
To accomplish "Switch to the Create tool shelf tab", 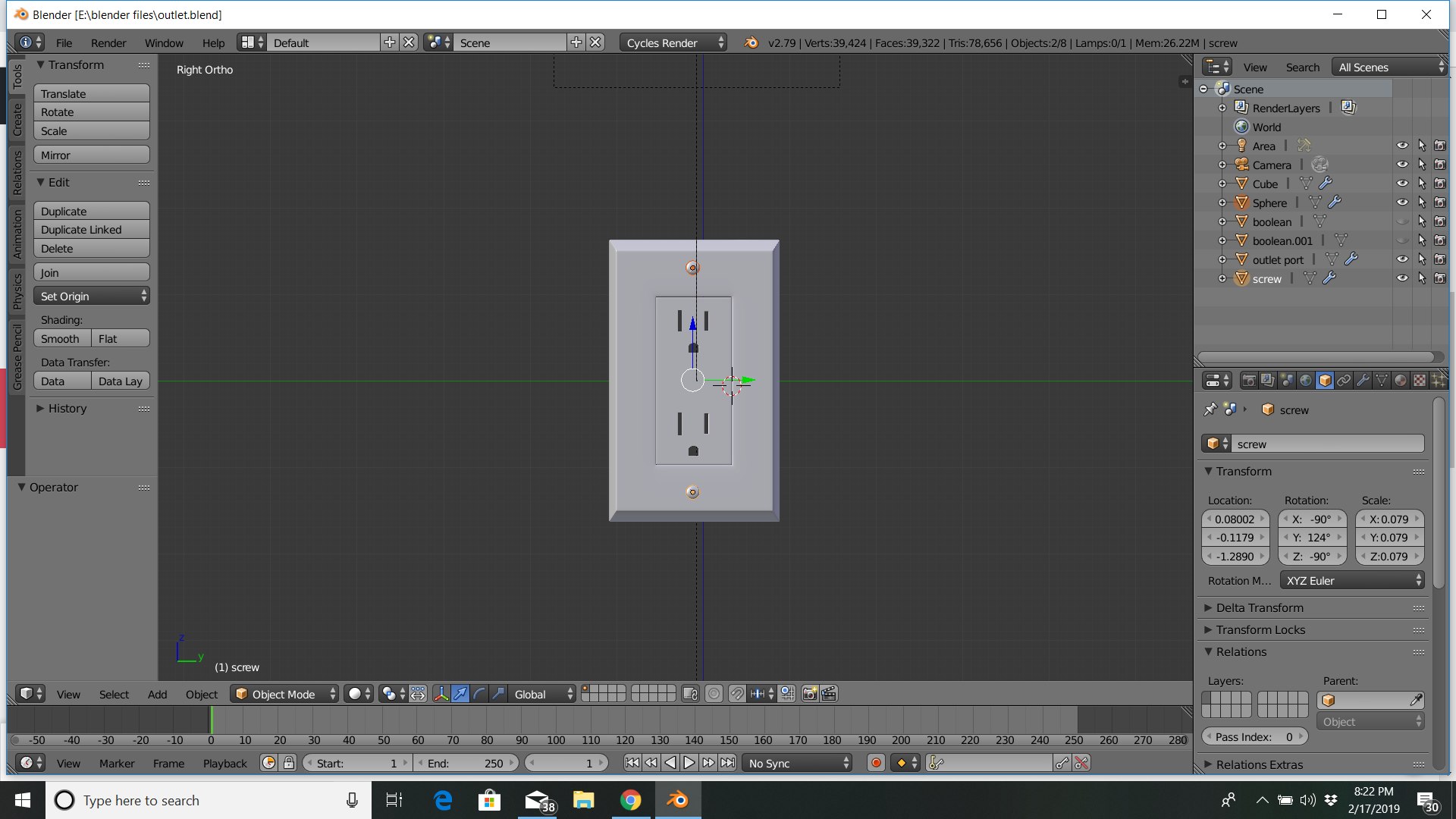I will pos(17,119).
